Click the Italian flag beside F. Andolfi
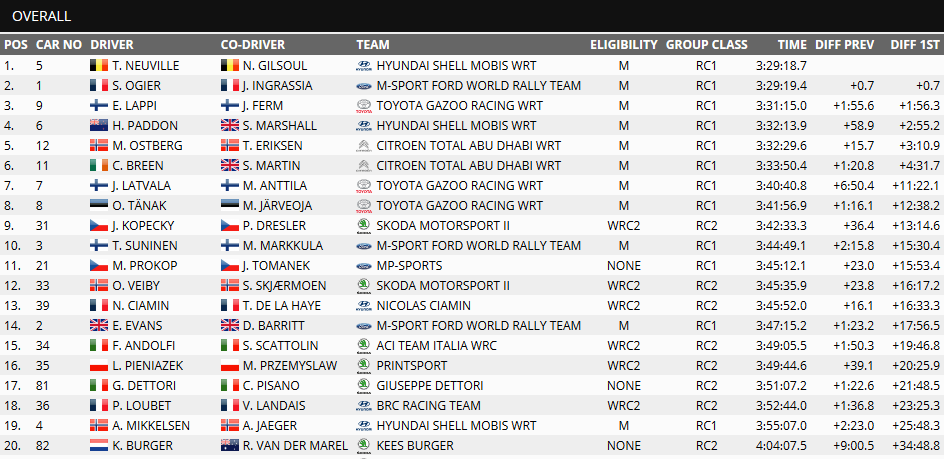Viewport: 944px width, 459px height. click(x=99, y=346)
